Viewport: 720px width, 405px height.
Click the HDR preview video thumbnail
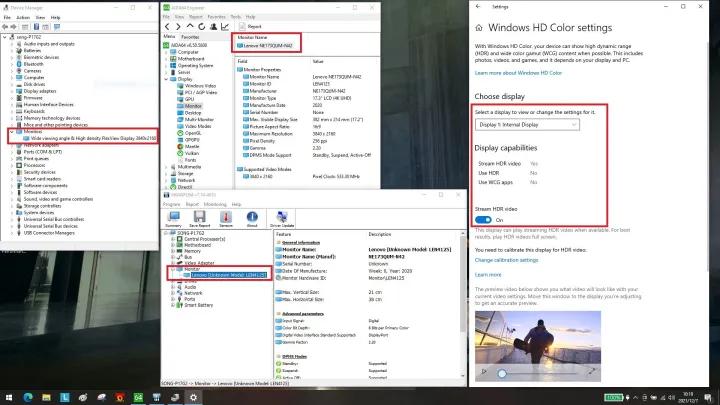click(x=538, y=346)
